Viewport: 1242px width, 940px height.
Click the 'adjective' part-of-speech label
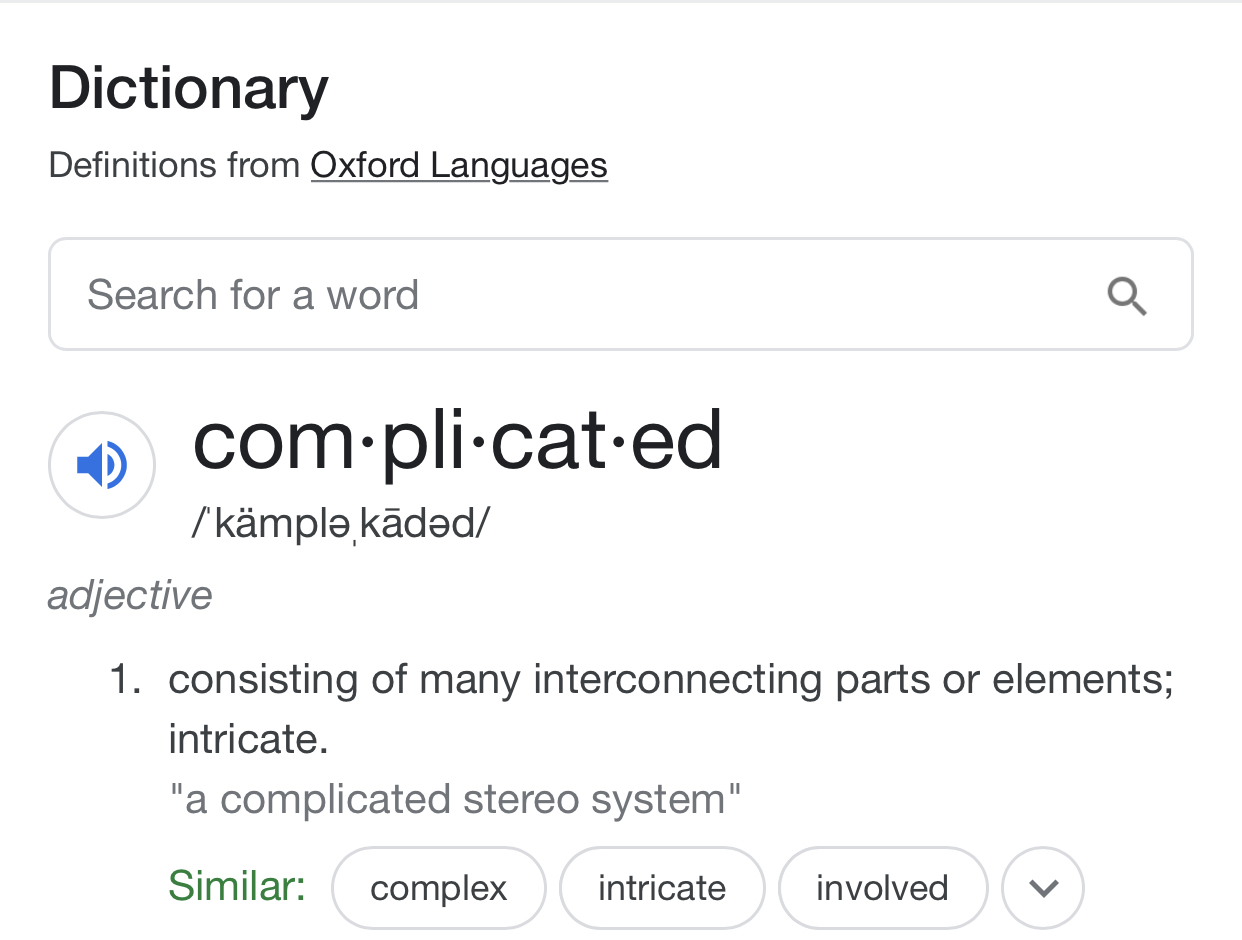130,596
